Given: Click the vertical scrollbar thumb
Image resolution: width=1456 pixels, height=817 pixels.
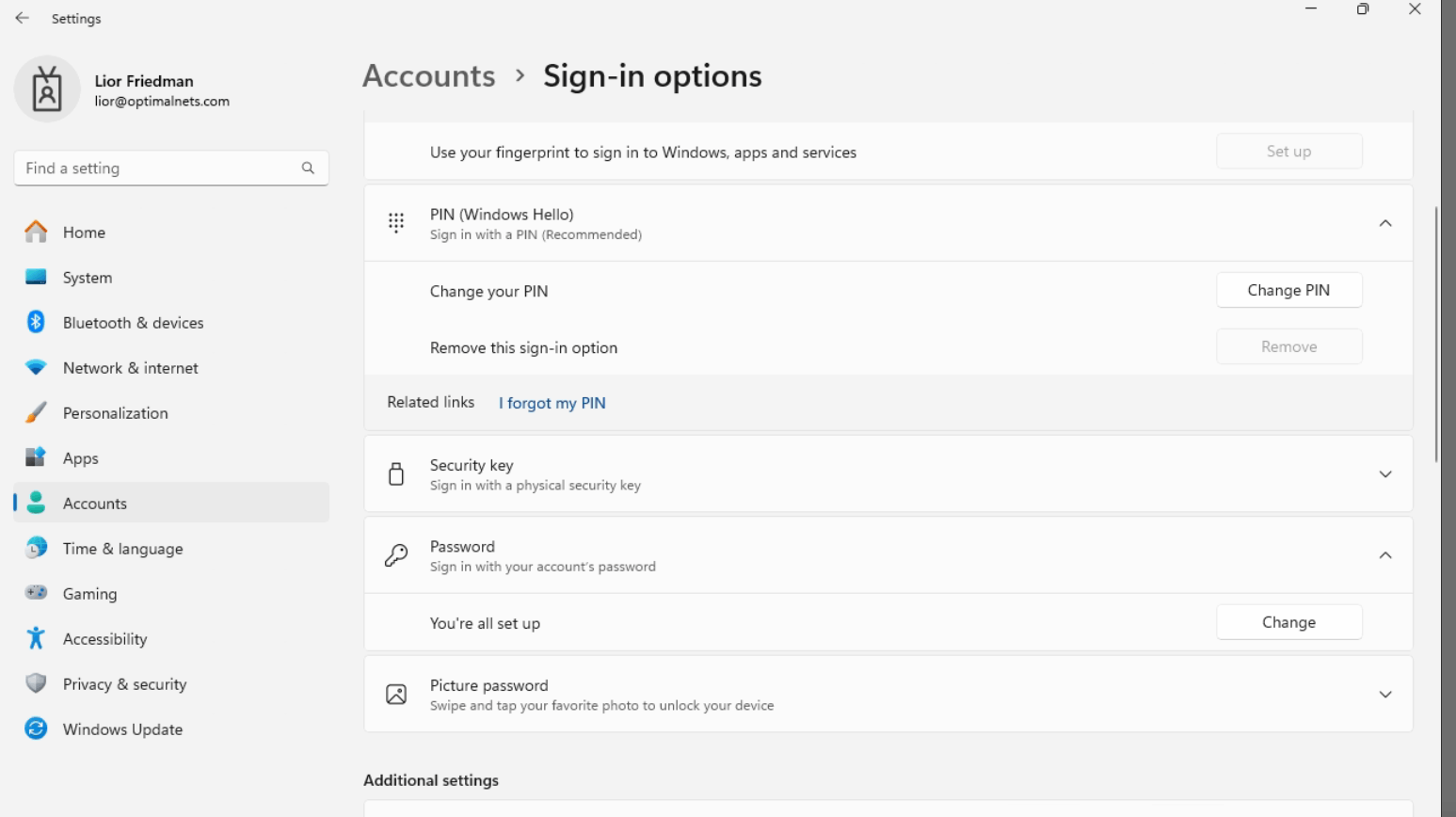Looking at the screenshot, I should pyautogui.click(x=1435, y=334).
